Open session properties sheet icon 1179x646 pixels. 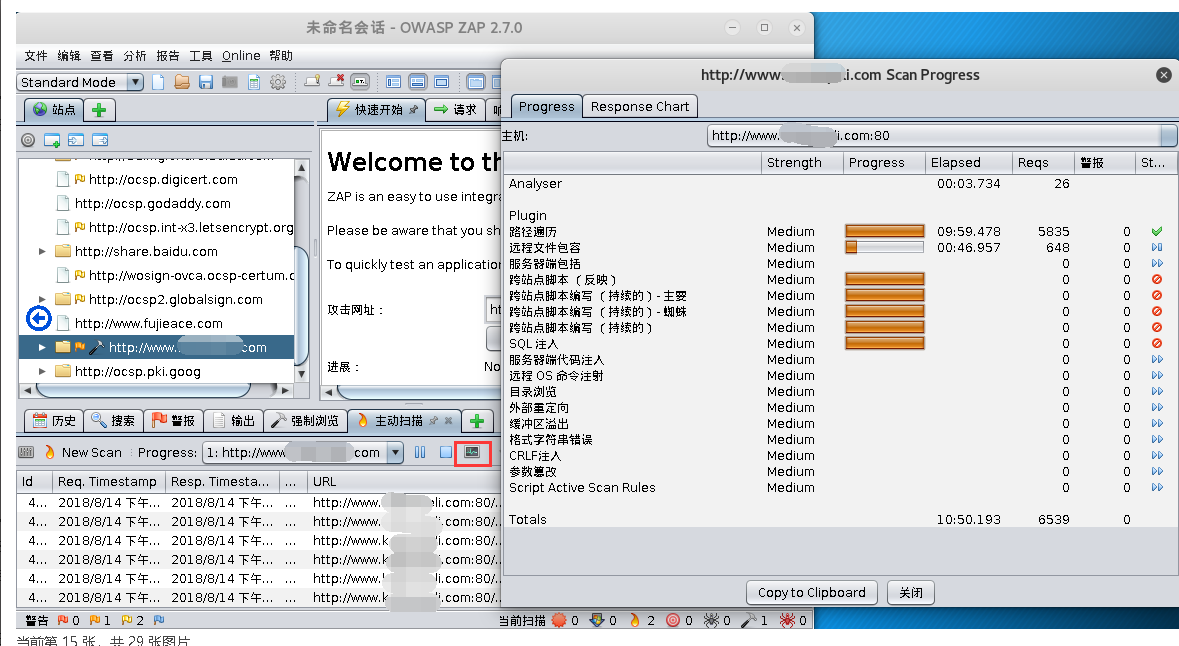[x=254, y=82]
